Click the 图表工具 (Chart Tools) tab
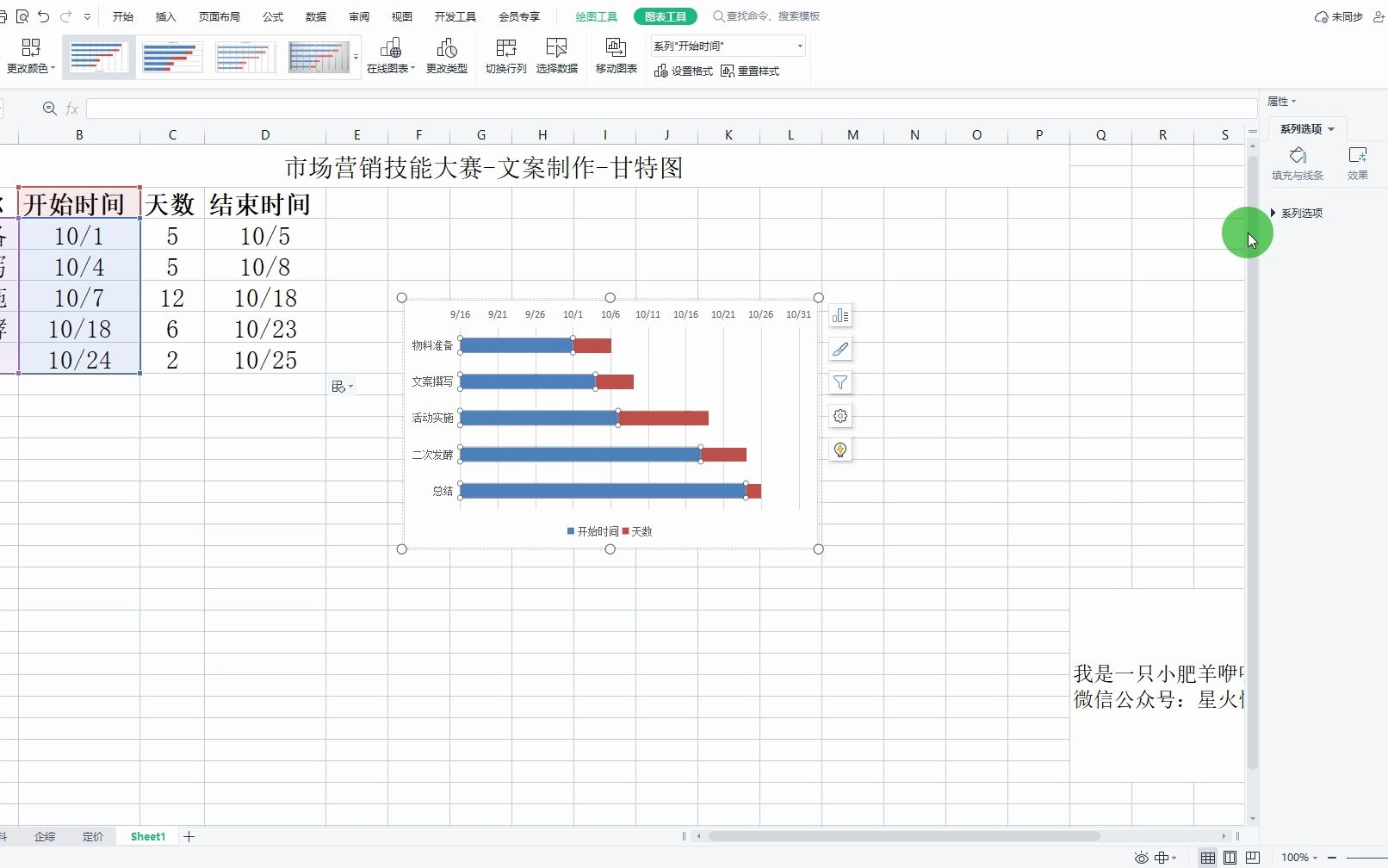 pos(666,16)
